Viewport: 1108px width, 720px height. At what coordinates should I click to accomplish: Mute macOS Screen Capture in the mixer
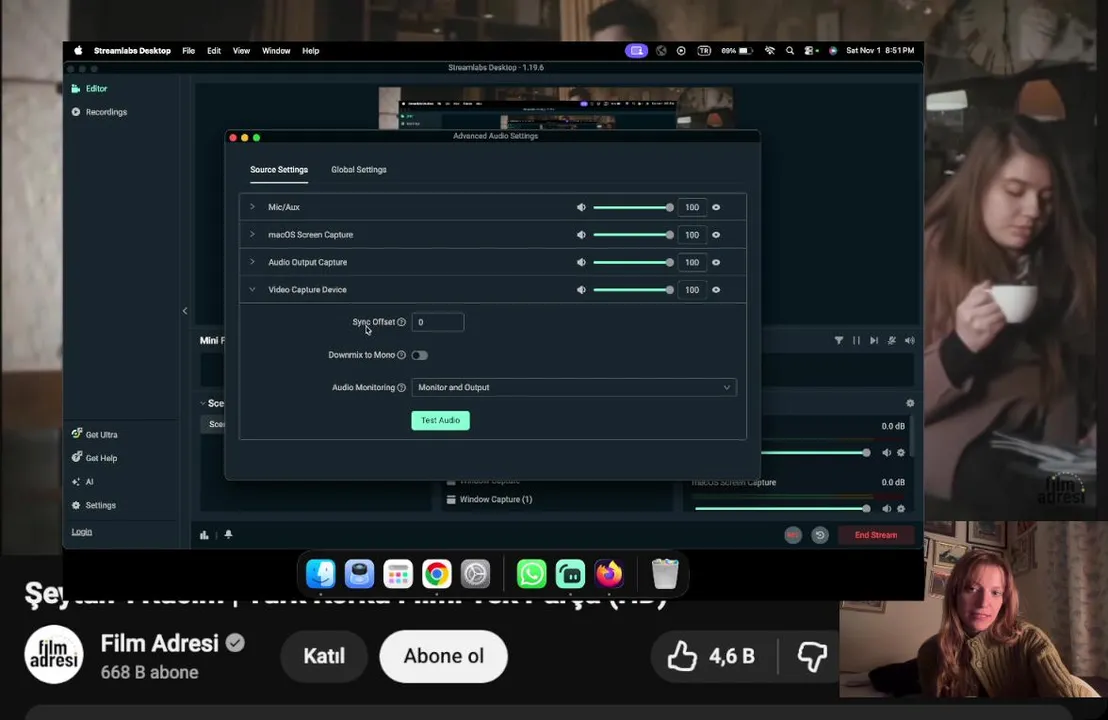point(886,509)
